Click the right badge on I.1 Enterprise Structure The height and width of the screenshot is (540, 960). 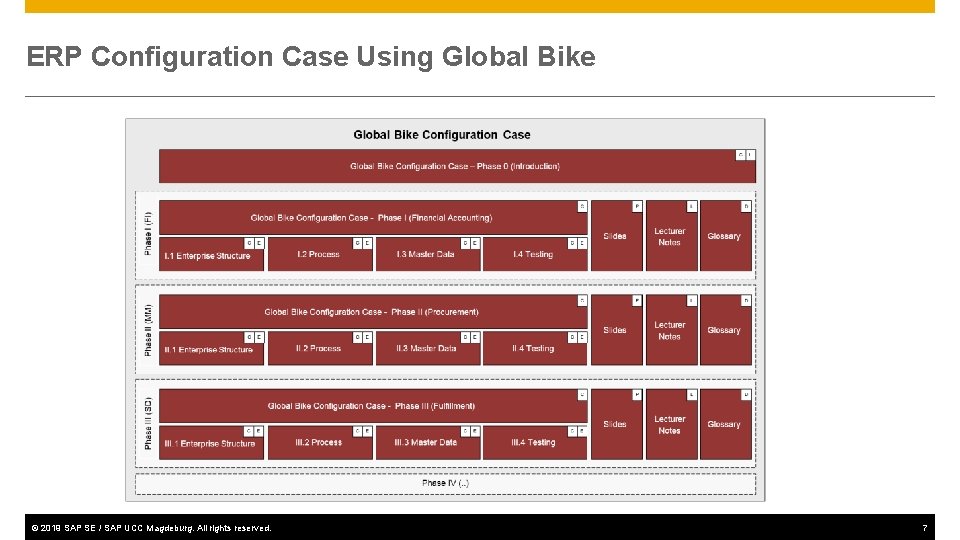coord(259,243)
